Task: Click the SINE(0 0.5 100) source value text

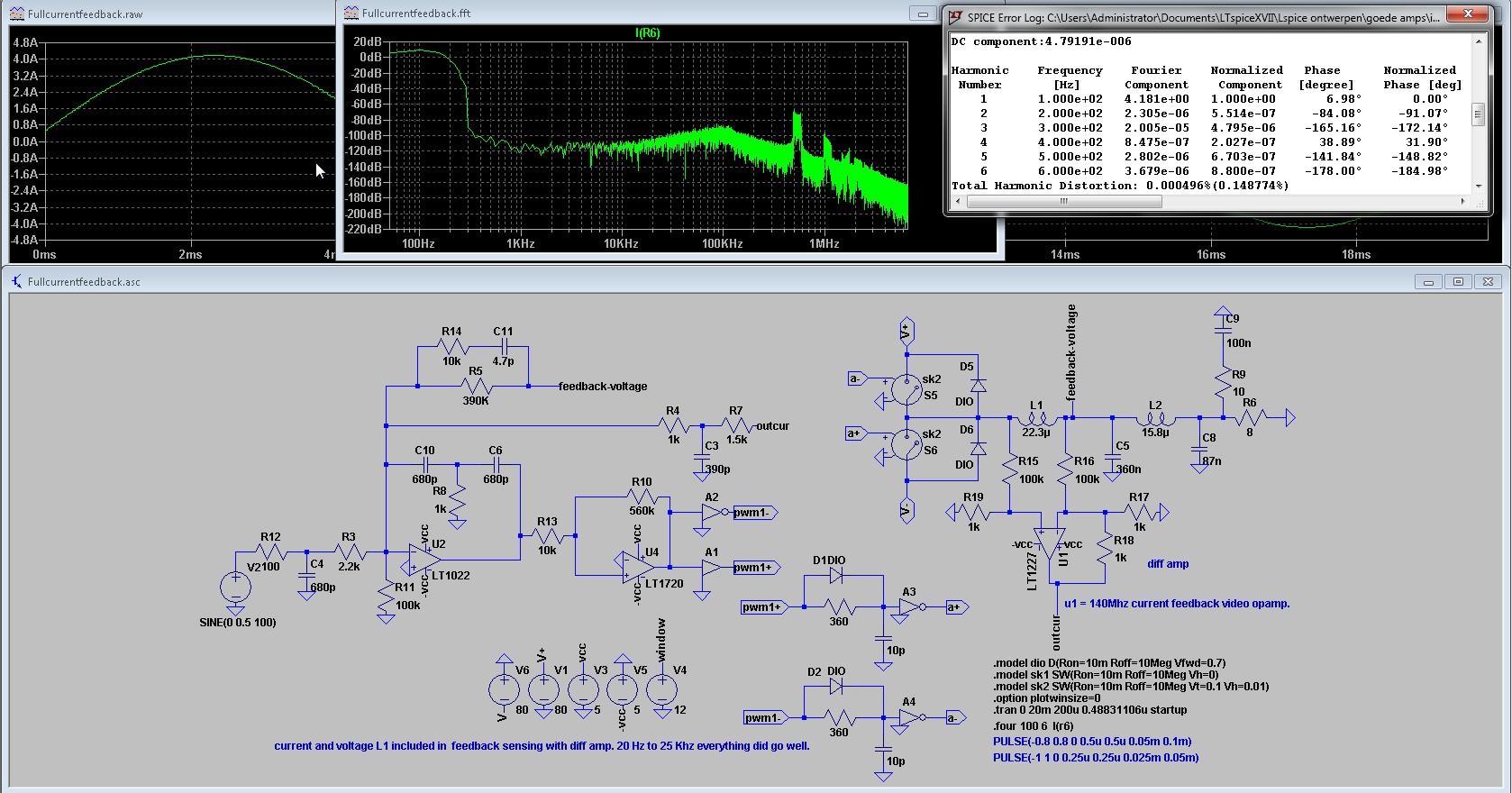Action: point(238,623)
